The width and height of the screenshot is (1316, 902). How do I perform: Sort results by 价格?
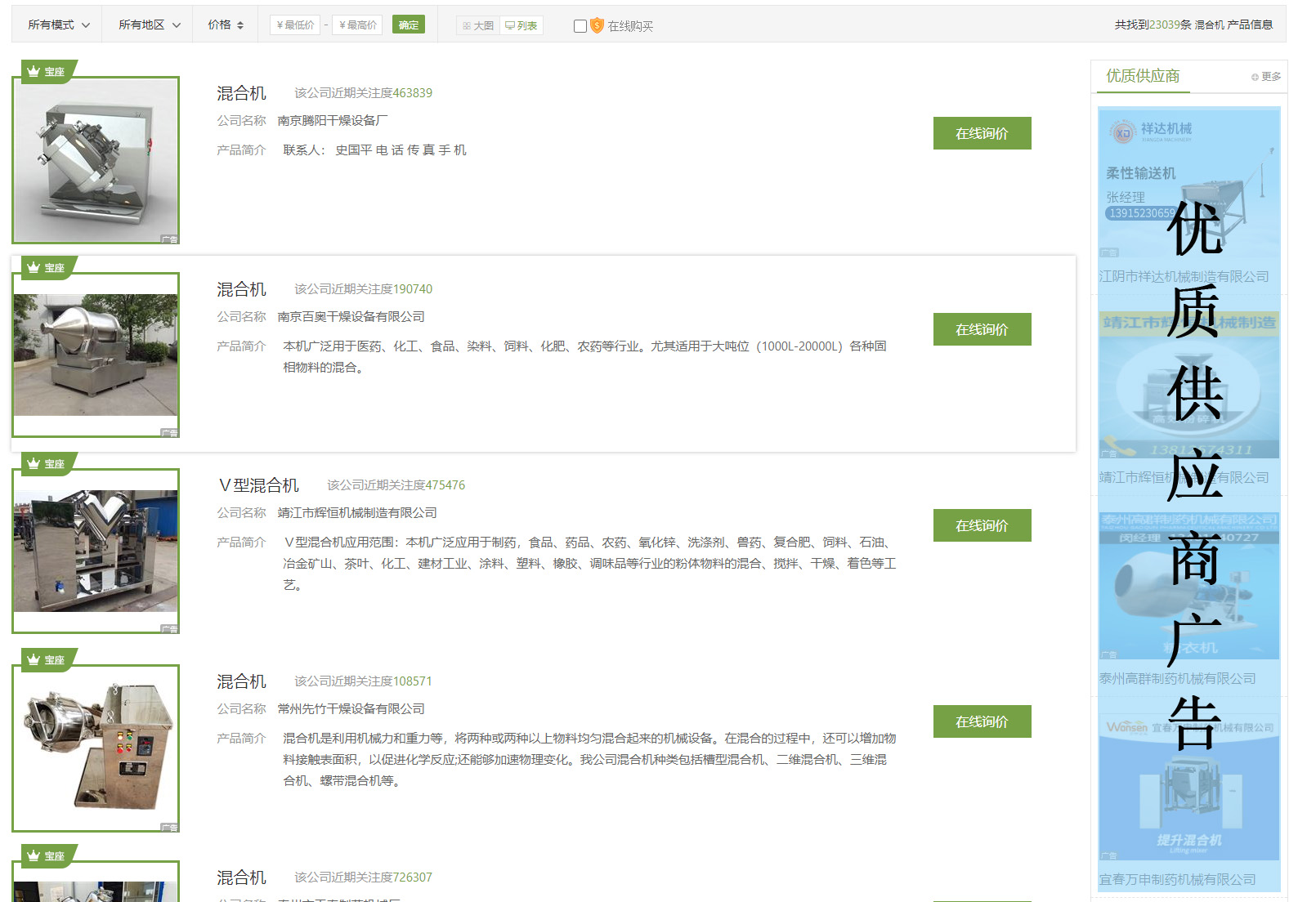(226, 25)
